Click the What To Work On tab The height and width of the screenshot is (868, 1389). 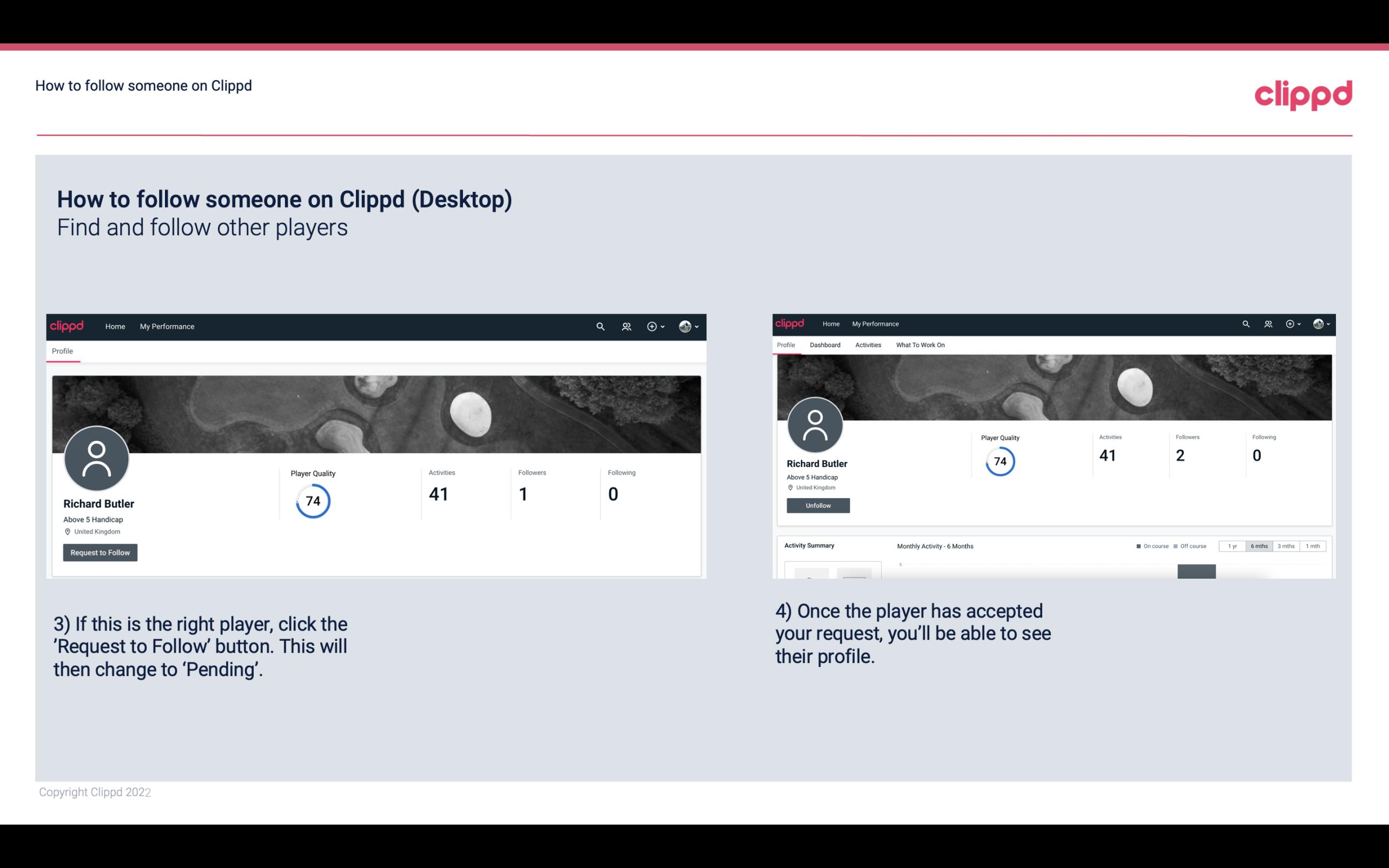pyautogui.click(x=919, y=345)
